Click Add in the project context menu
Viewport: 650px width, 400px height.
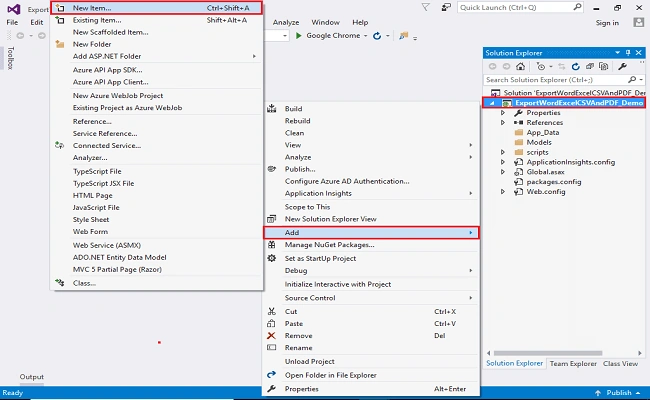tap(371, 233)
